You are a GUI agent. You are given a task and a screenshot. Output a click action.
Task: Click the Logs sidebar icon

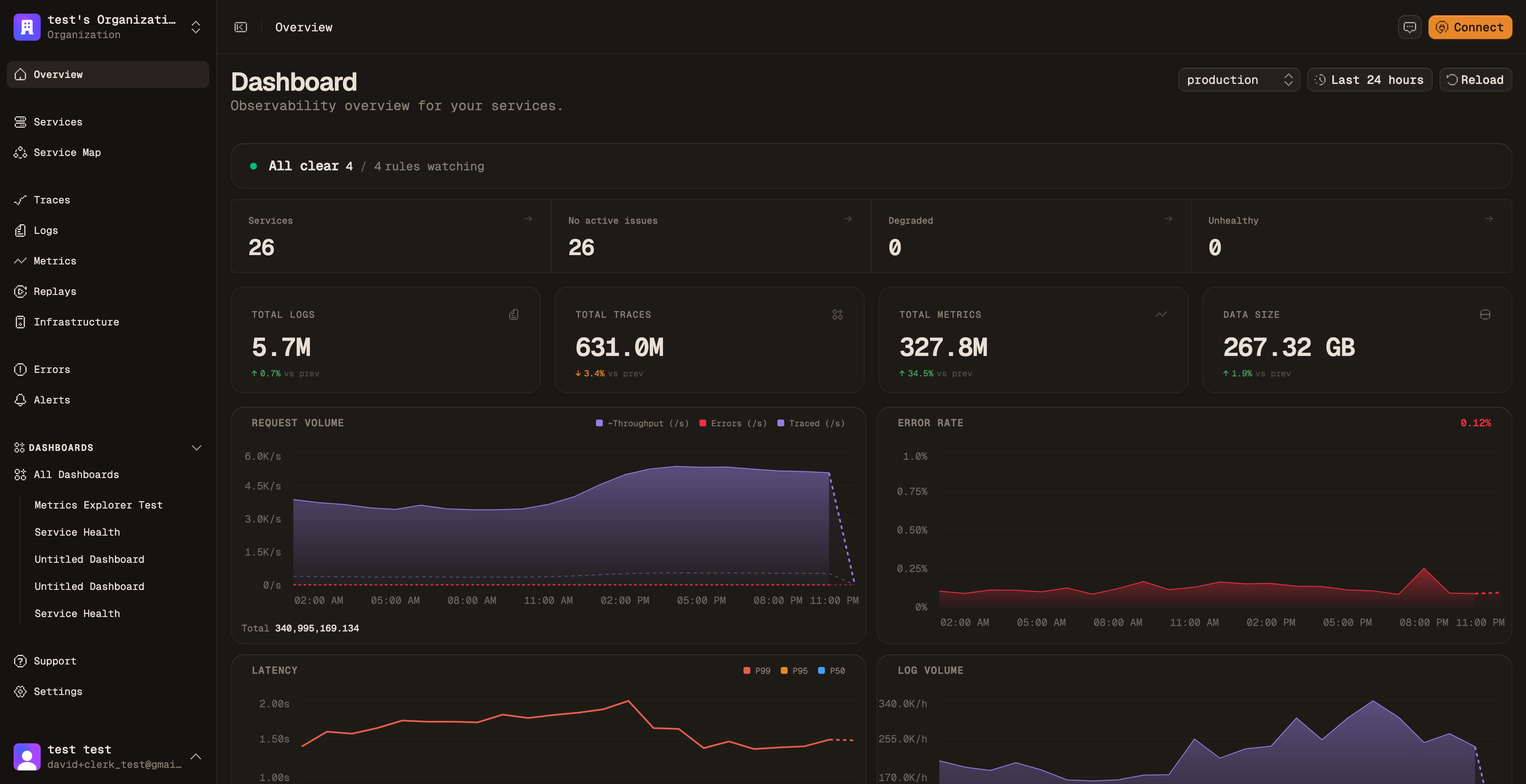pyautogui.click(x=20, y=231)
